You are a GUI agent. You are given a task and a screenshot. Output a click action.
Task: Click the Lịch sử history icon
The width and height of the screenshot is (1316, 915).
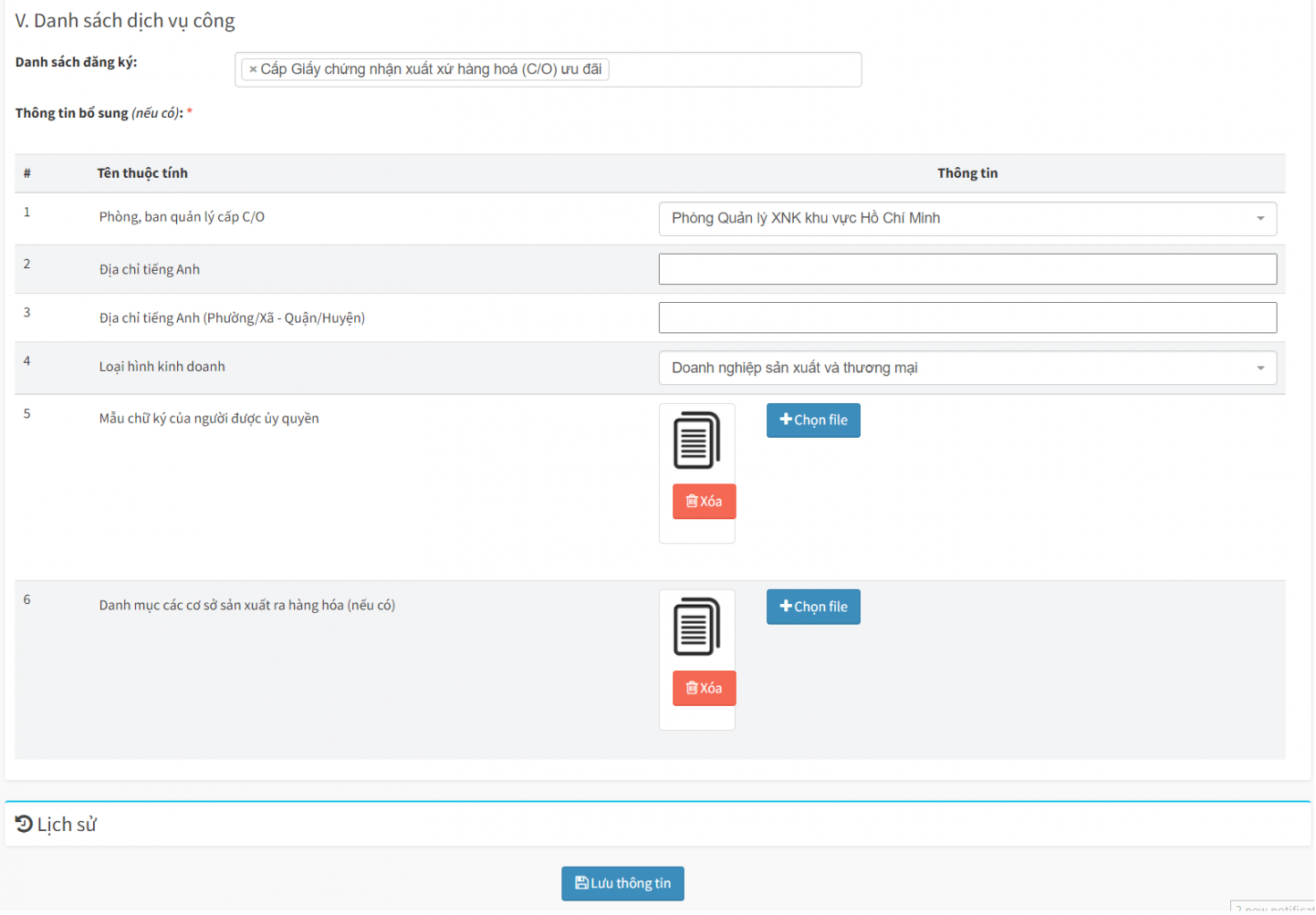click(x=24, y=824)
